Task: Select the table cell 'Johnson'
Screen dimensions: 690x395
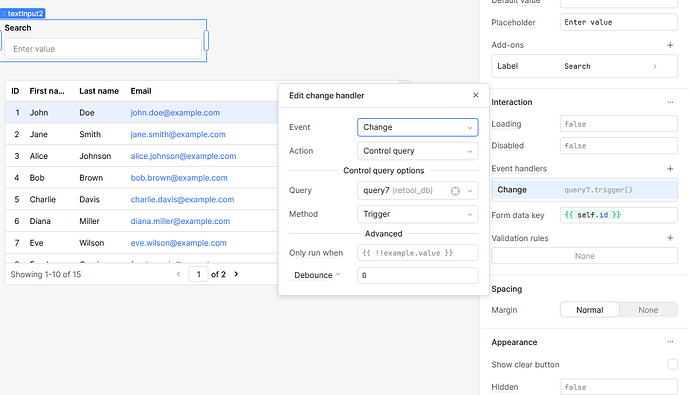Action: point(95,156)
